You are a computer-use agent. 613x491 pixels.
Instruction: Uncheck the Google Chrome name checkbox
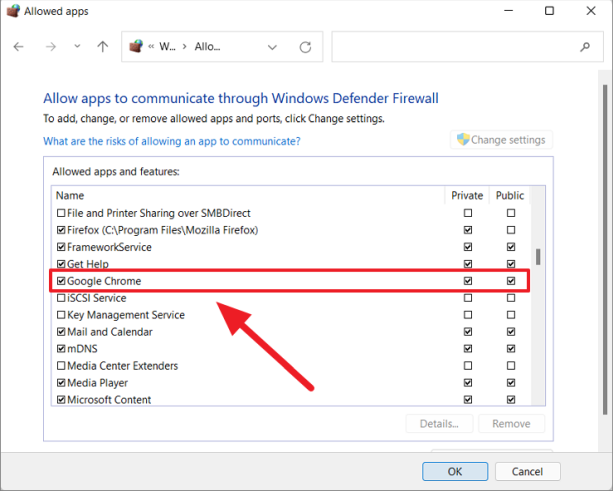(x=61, y=281)
